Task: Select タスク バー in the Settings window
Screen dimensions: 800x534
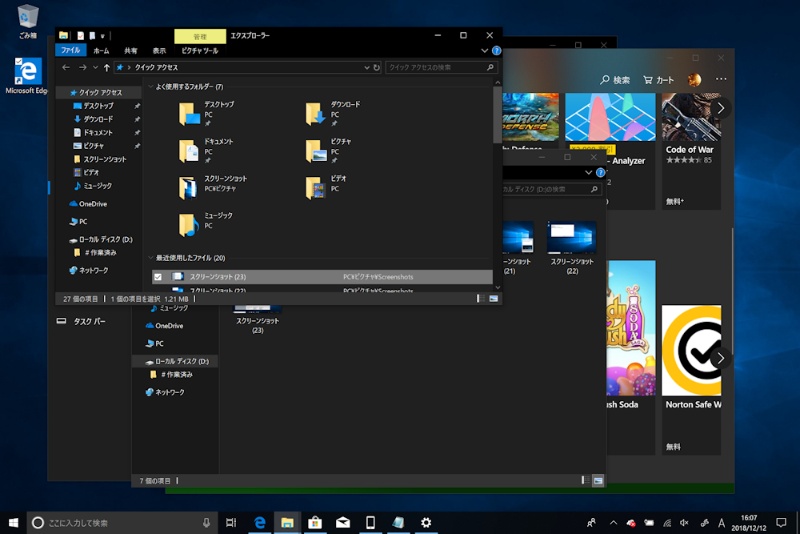Action: pos(81,321)
